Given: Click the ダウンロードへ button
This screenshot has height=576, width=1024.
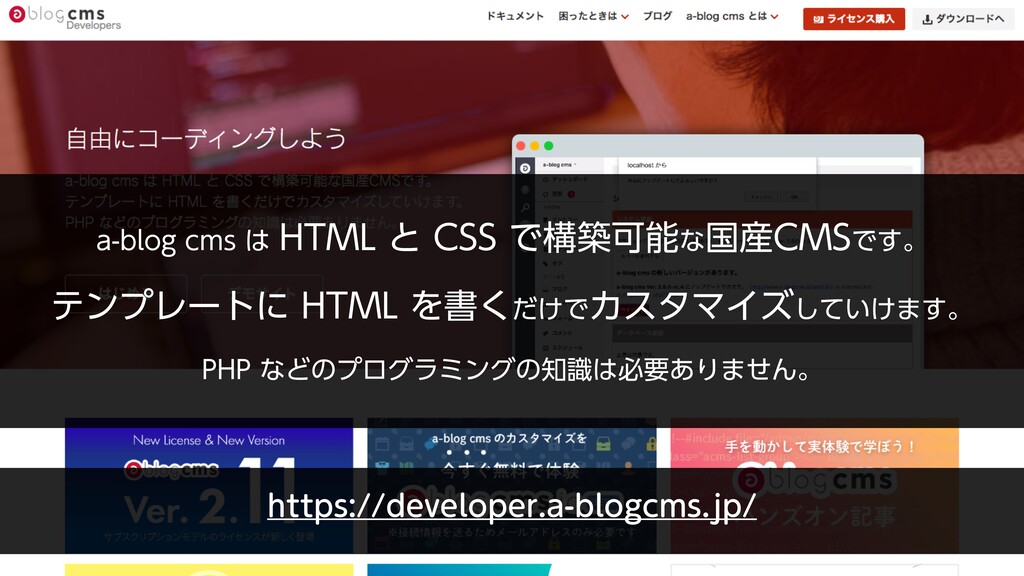Looking at the screenshot, I should pyautogui.click(x=963, y=19).
